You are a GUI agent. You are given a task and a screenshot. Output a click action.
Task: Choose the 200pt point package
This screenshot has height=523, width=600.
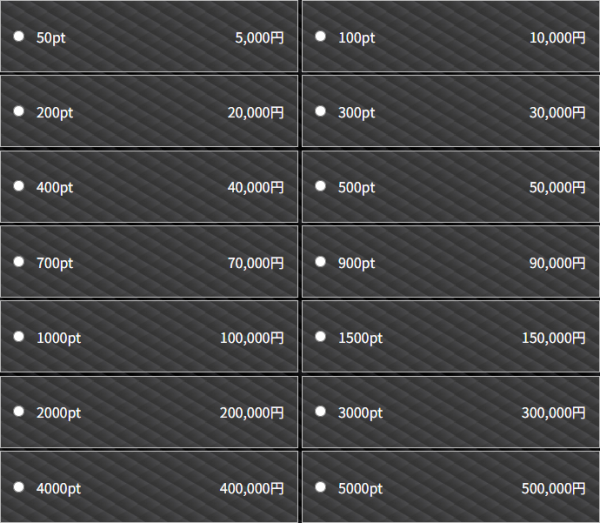point(19,111)
